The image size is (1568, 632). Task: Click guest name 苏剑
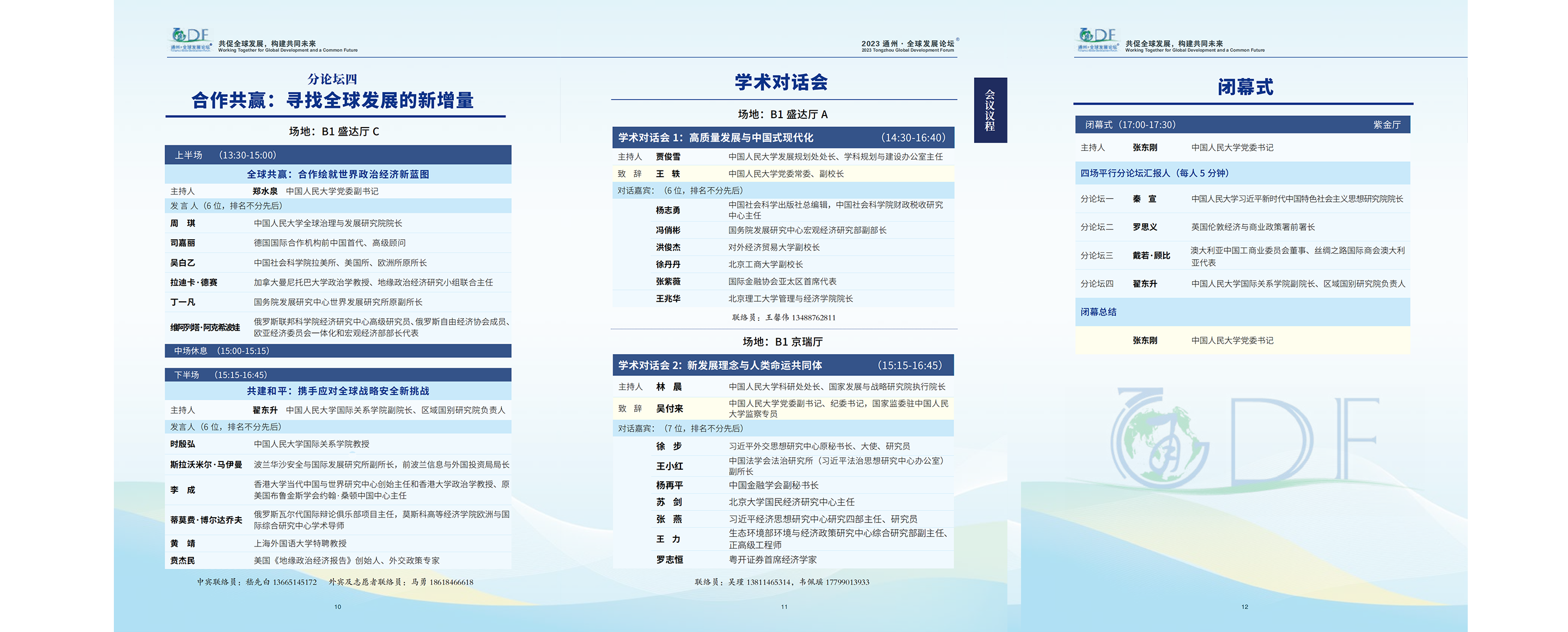[x=668, y=502]
